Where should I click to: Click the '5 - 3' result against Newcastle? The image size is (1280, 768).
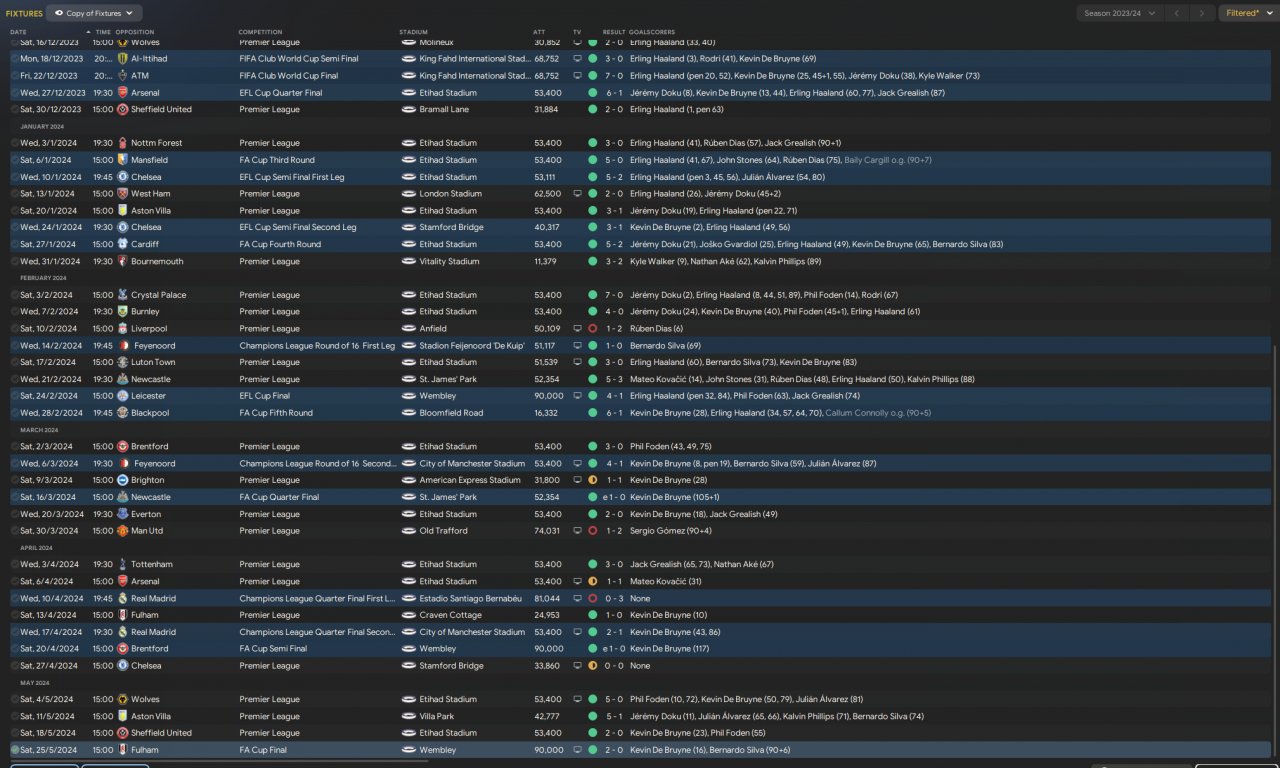pos(614,379)
